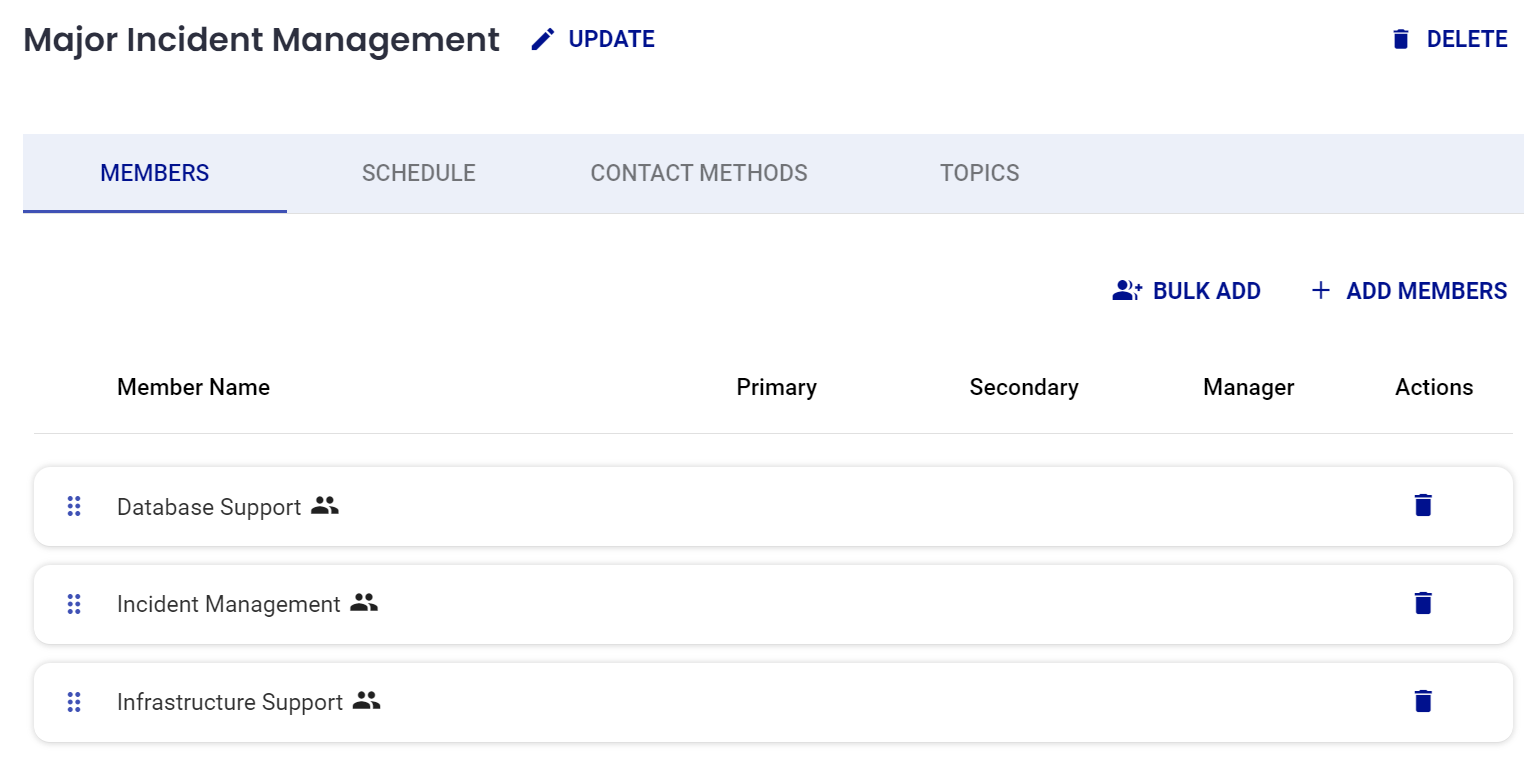
Task: Delete the Database Support member via its trash icon
Action: click(1423, 506)
